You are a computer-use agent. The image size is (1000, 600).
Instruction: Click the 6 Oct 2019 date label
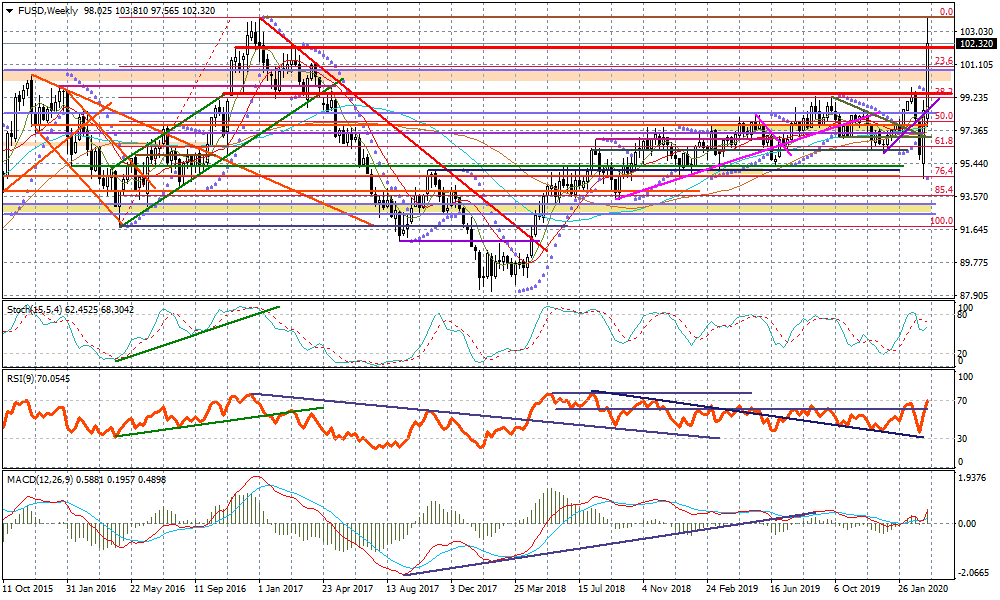point(858,589)
